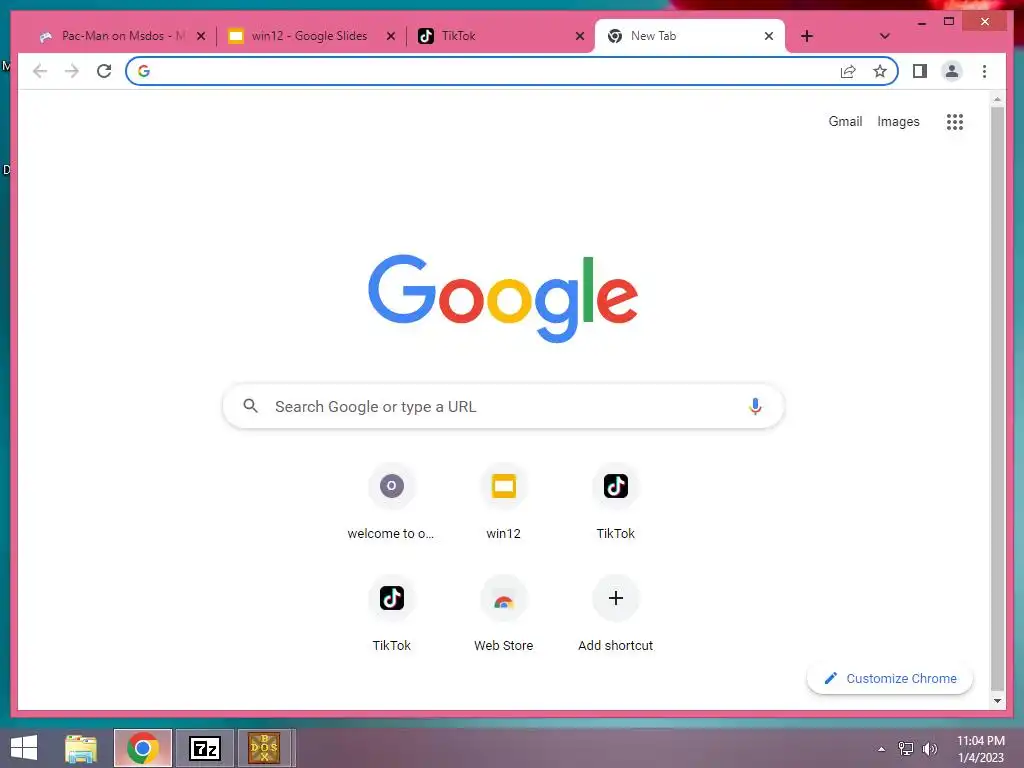
Task: Click the Customize Chrome button
Action: pyautogui.click(x=889, y=679)
